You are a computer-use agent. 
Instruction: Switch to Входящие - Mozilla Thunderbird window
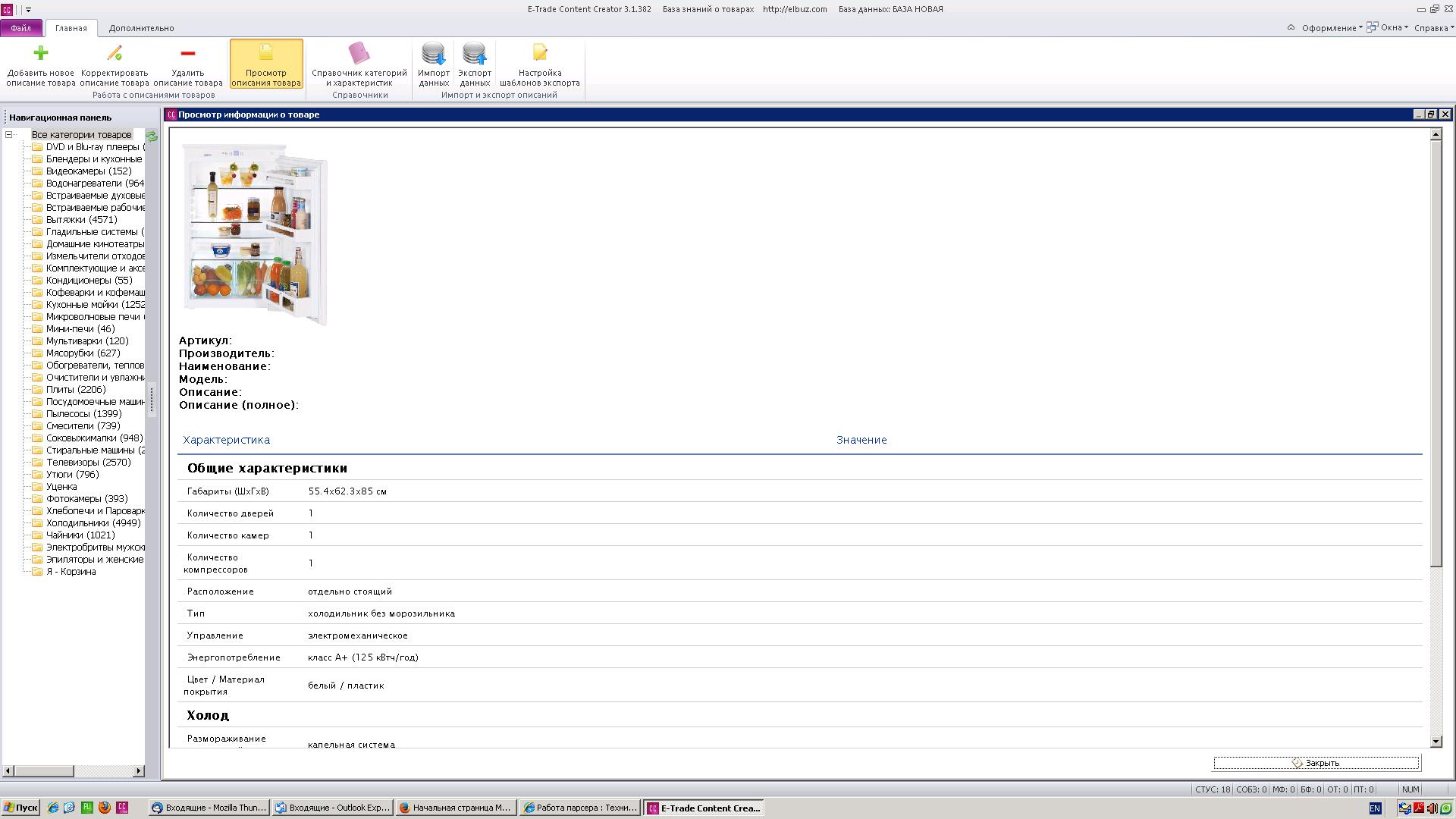[209, 808]
